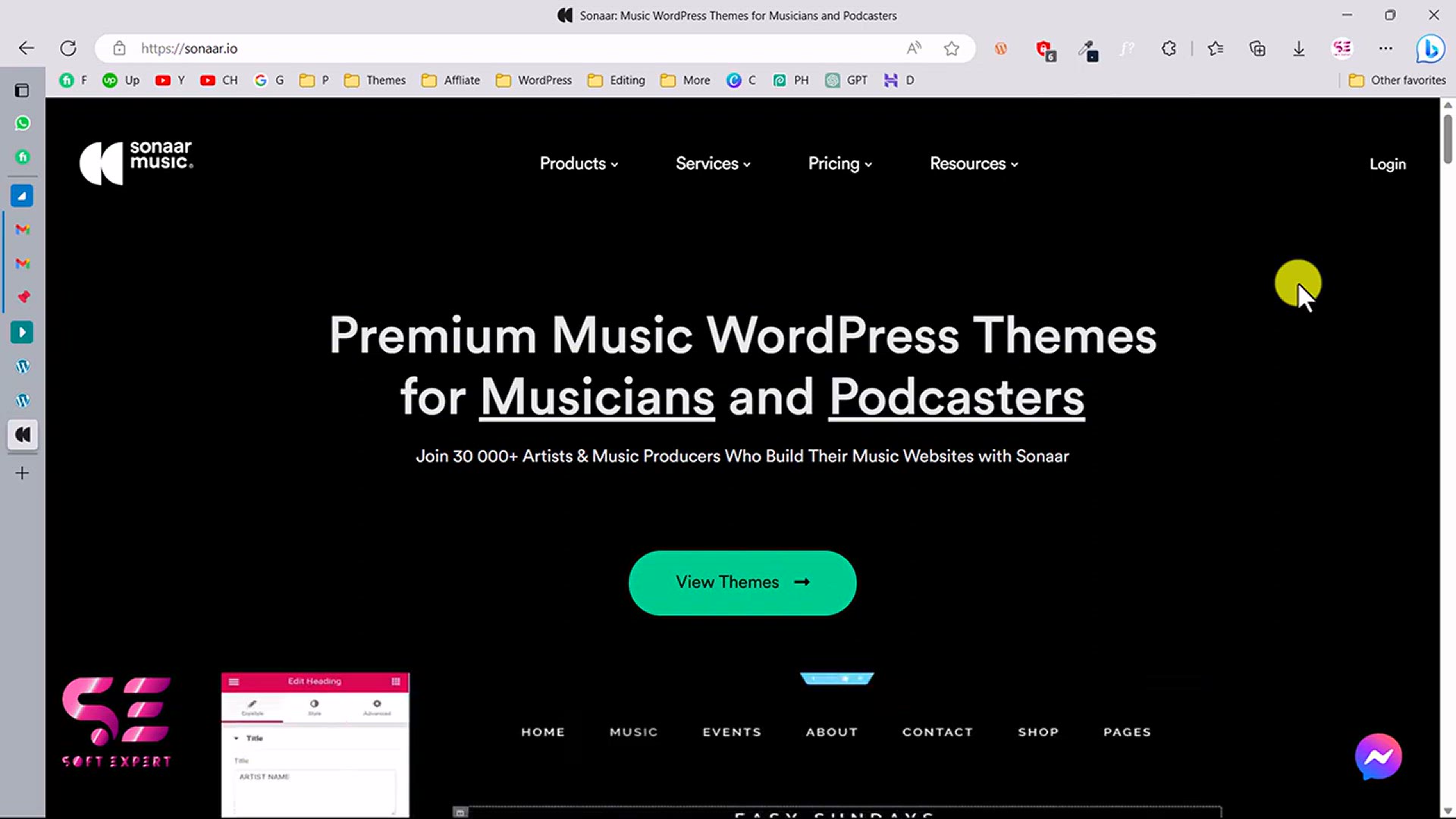Open the GPT bookmark

coord(847,80)
